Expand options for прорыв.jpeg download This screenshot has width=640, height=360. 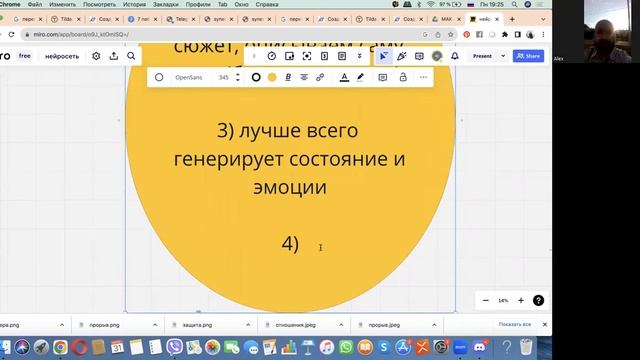[x=434, y=325]
